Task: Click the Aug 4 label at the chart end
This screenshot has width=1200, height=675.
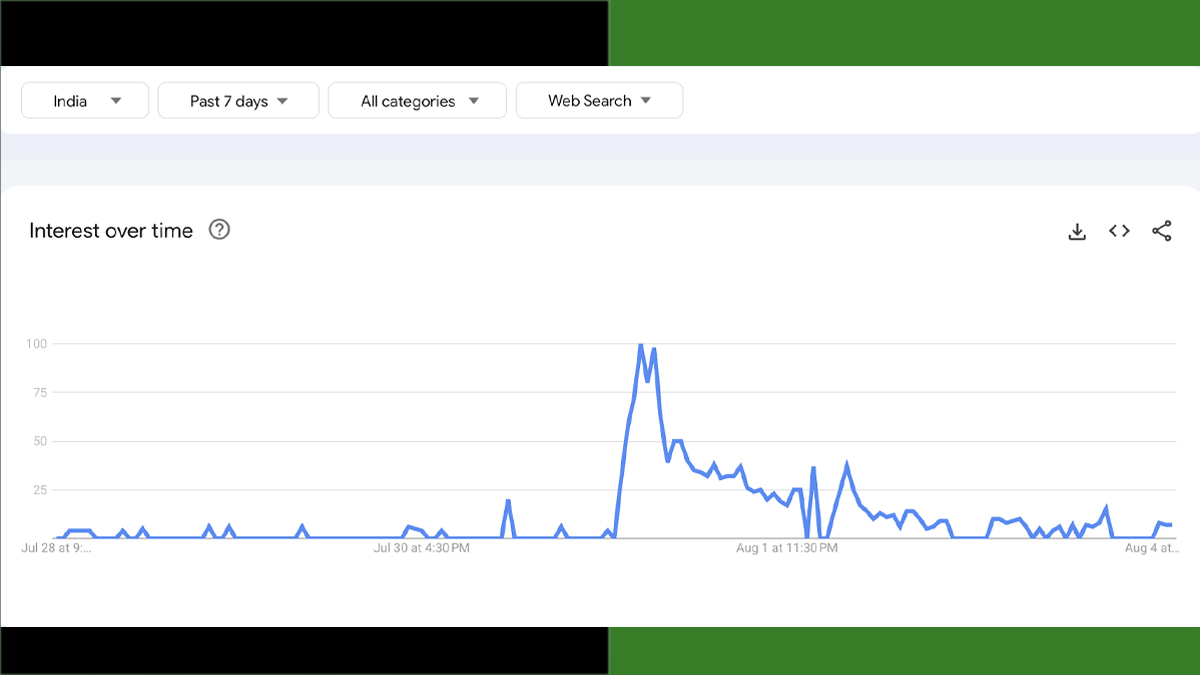Action: tap(1151, 548)
